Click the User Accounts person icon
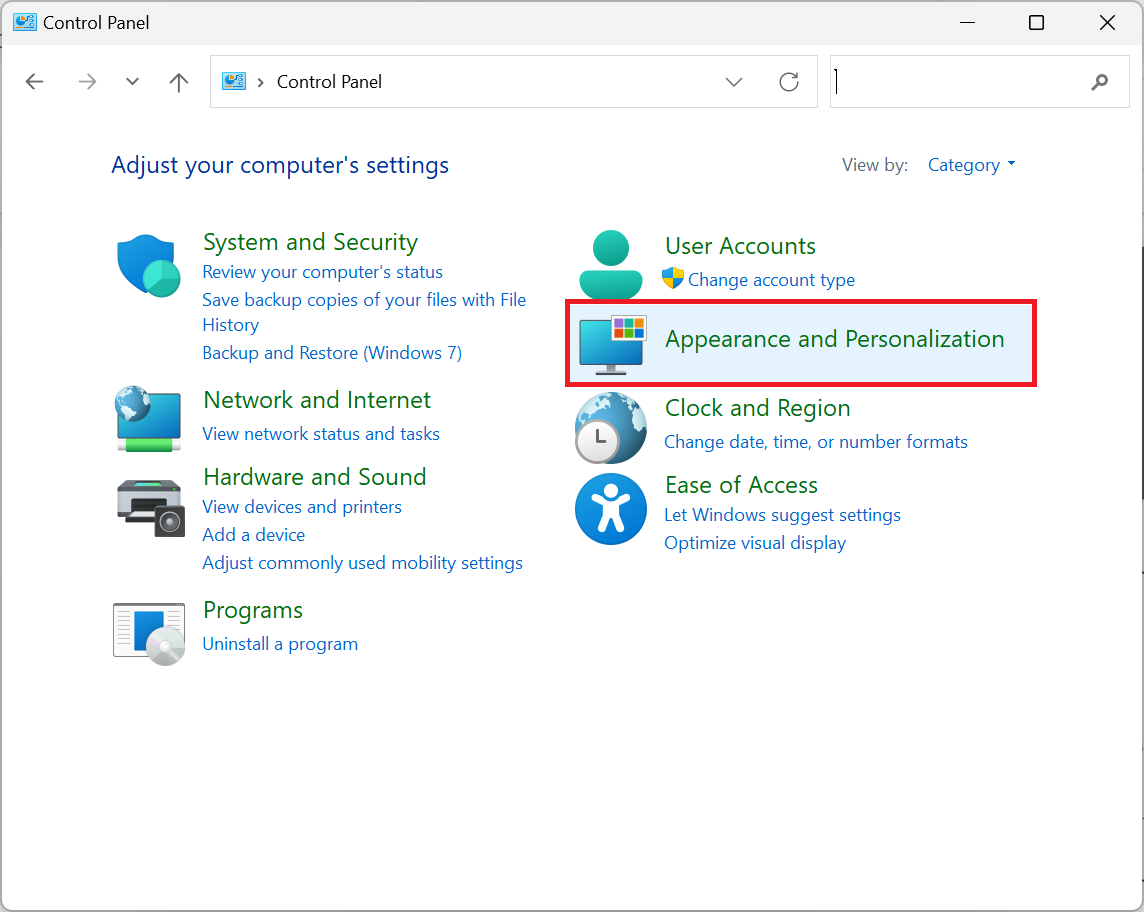The width and height of the screenshot is (1144, 912). coord(611,264)
